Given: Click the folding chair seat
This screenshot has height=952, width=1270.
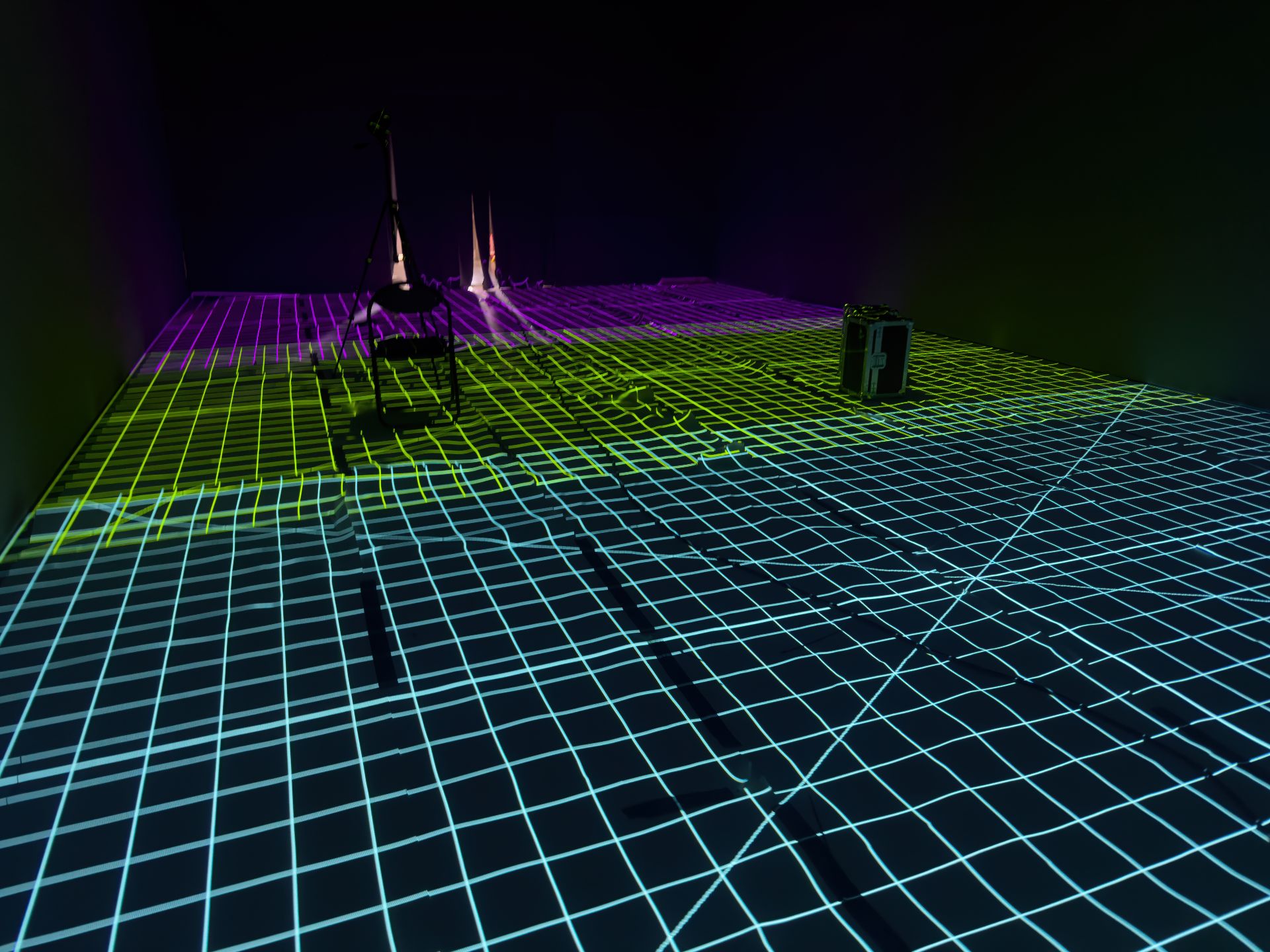Looking at the screenshot, I should [x=406, y=299].
